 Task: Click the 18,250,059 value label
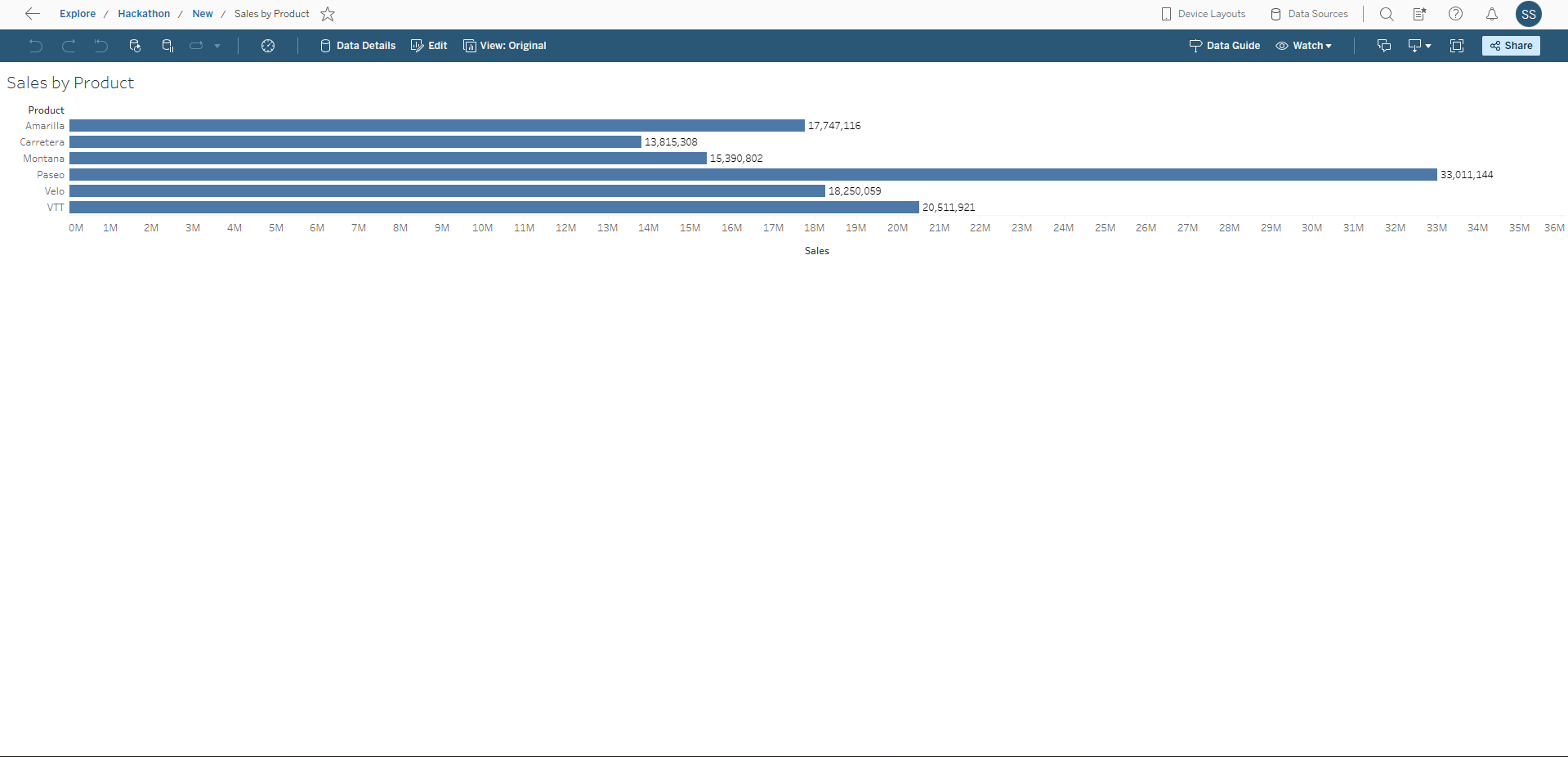click(855, 191)
